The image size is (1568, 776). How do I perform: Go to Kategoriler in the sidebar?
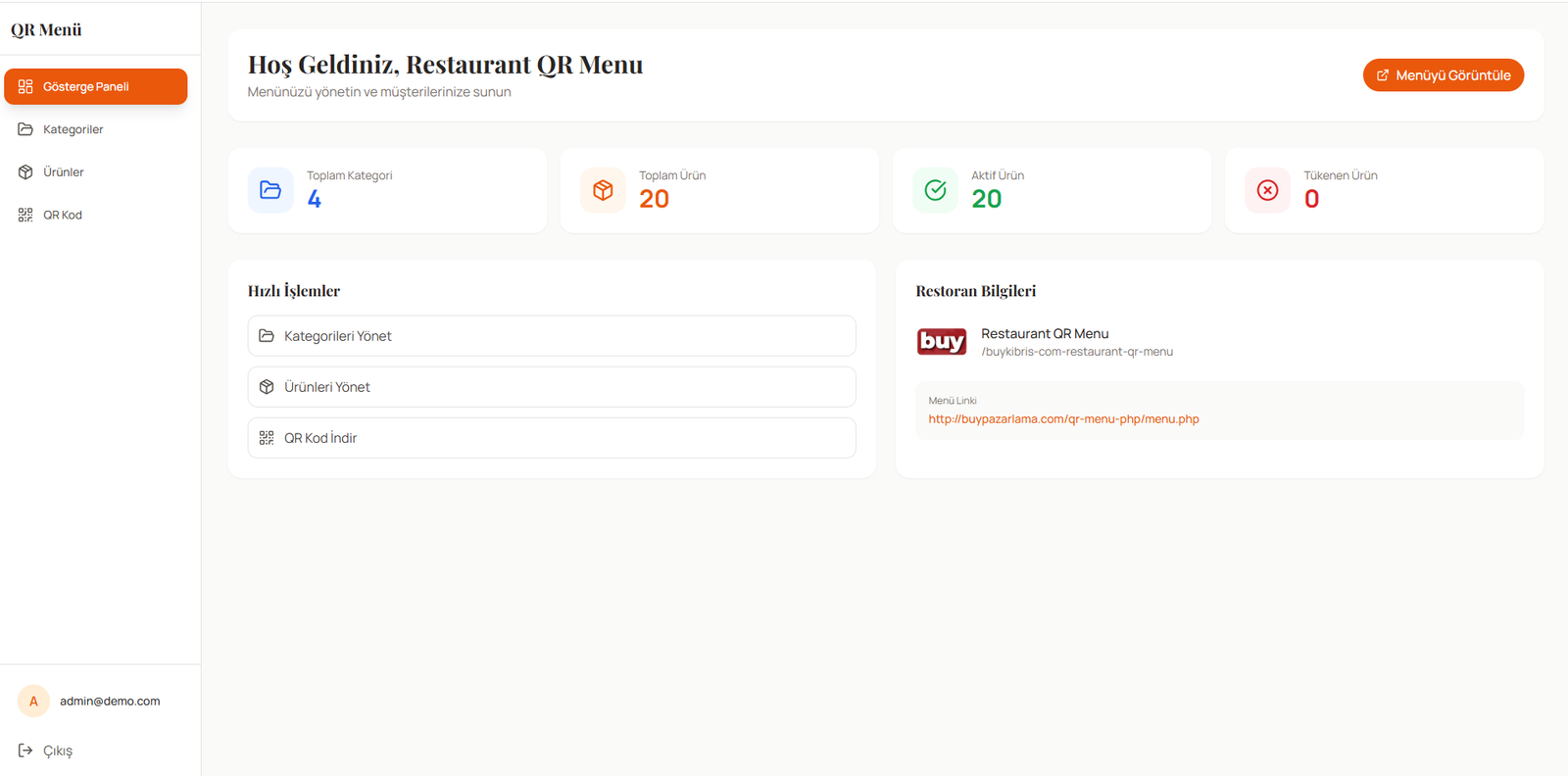pos(73,129)
